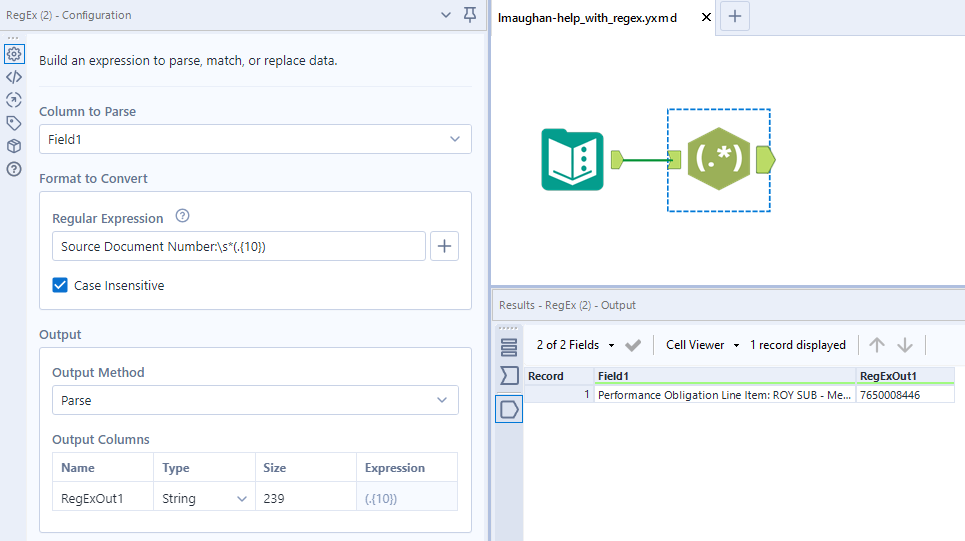The width and height of the screenshot is (965, 541).
Task: Open the XML code view icon
Action: pyautogui.click(x=14, y=77)
